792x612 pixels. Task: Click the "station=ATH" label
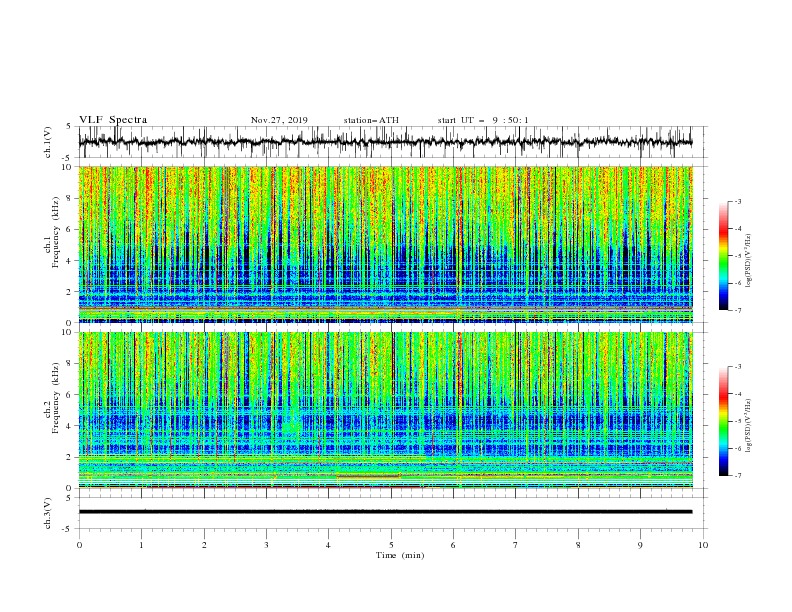tap(371, 120)
